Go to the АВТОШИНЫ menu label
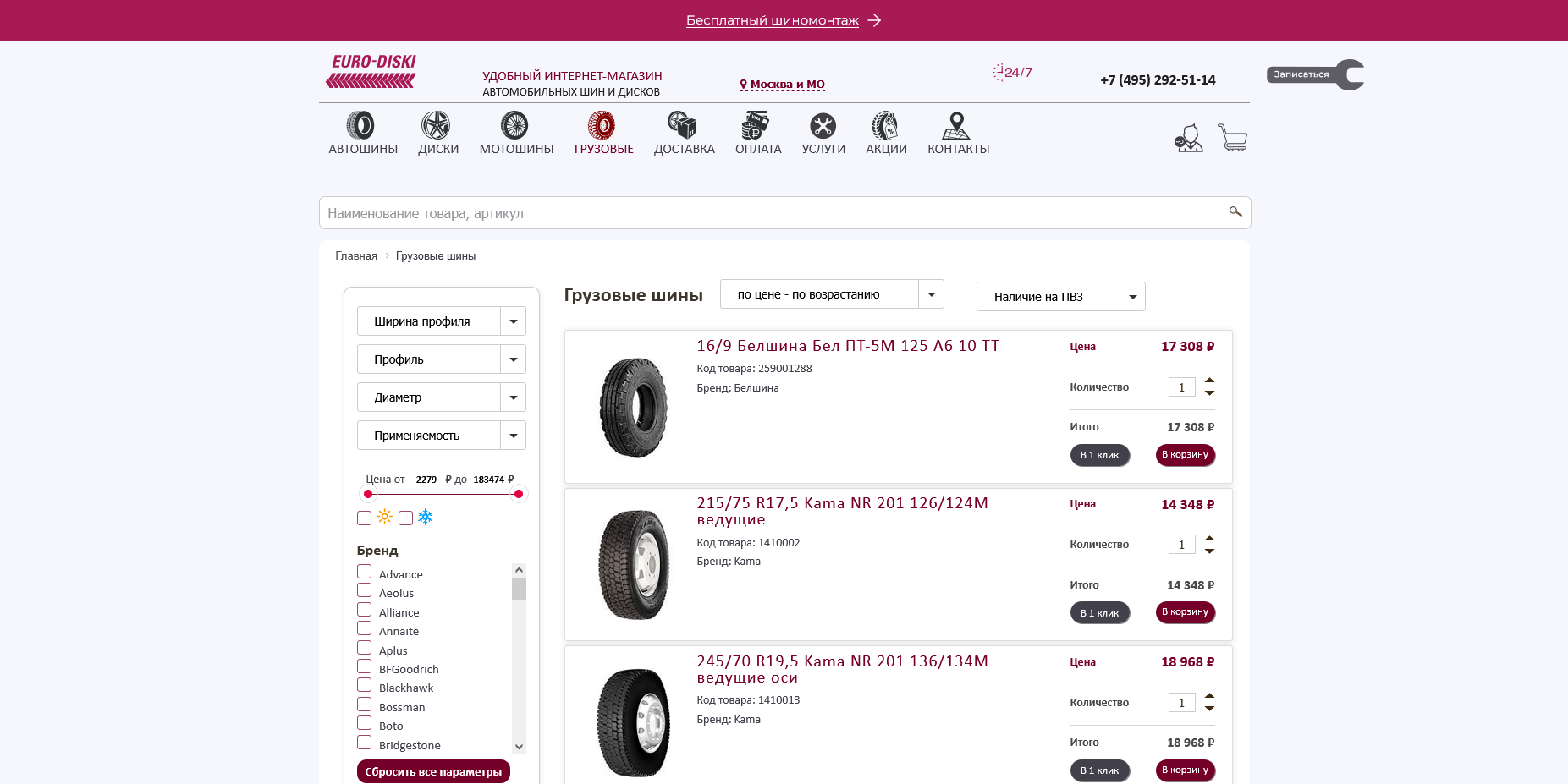1568x784 pixels. (363, 149)
